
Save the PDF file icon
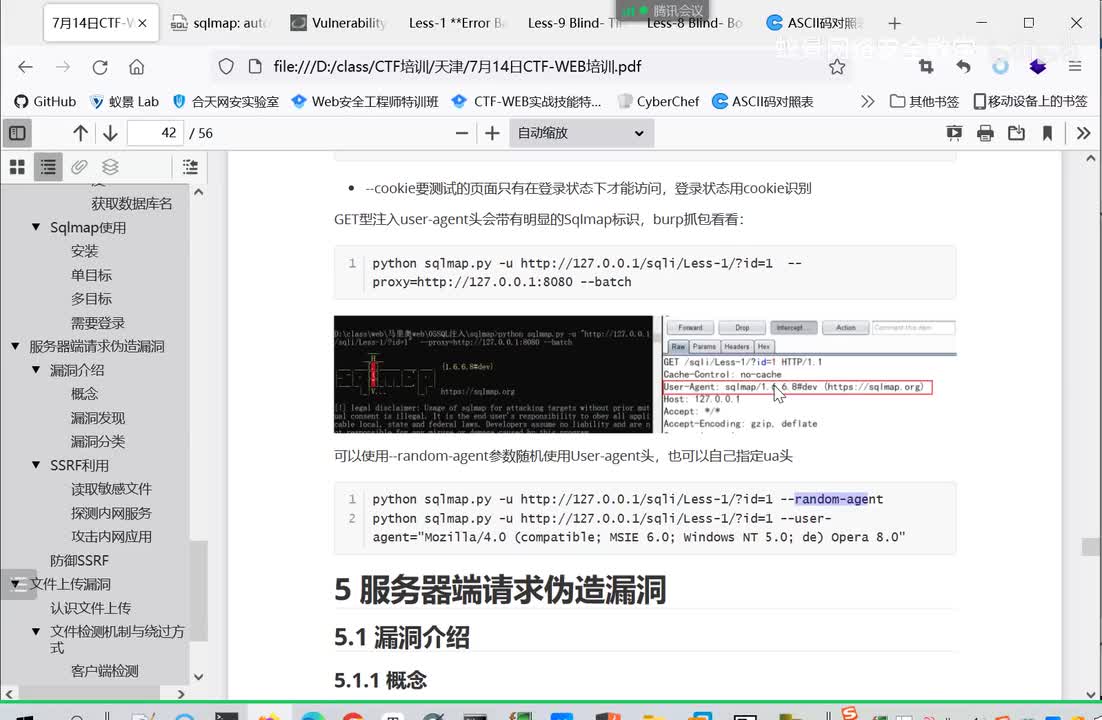[x=1016, y=133]
